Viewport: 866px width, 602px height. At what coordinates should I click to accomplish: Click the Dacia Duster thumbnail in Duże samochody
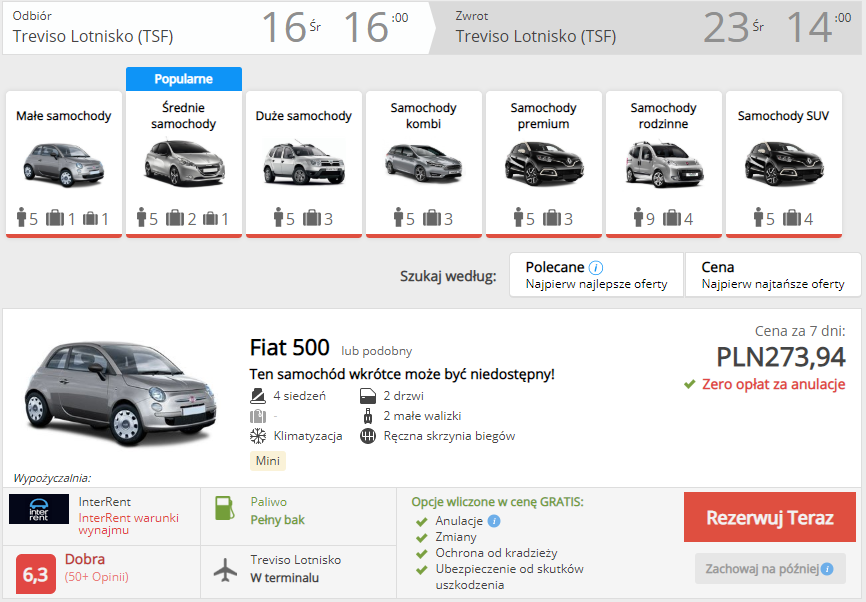(x=304, y=163)
